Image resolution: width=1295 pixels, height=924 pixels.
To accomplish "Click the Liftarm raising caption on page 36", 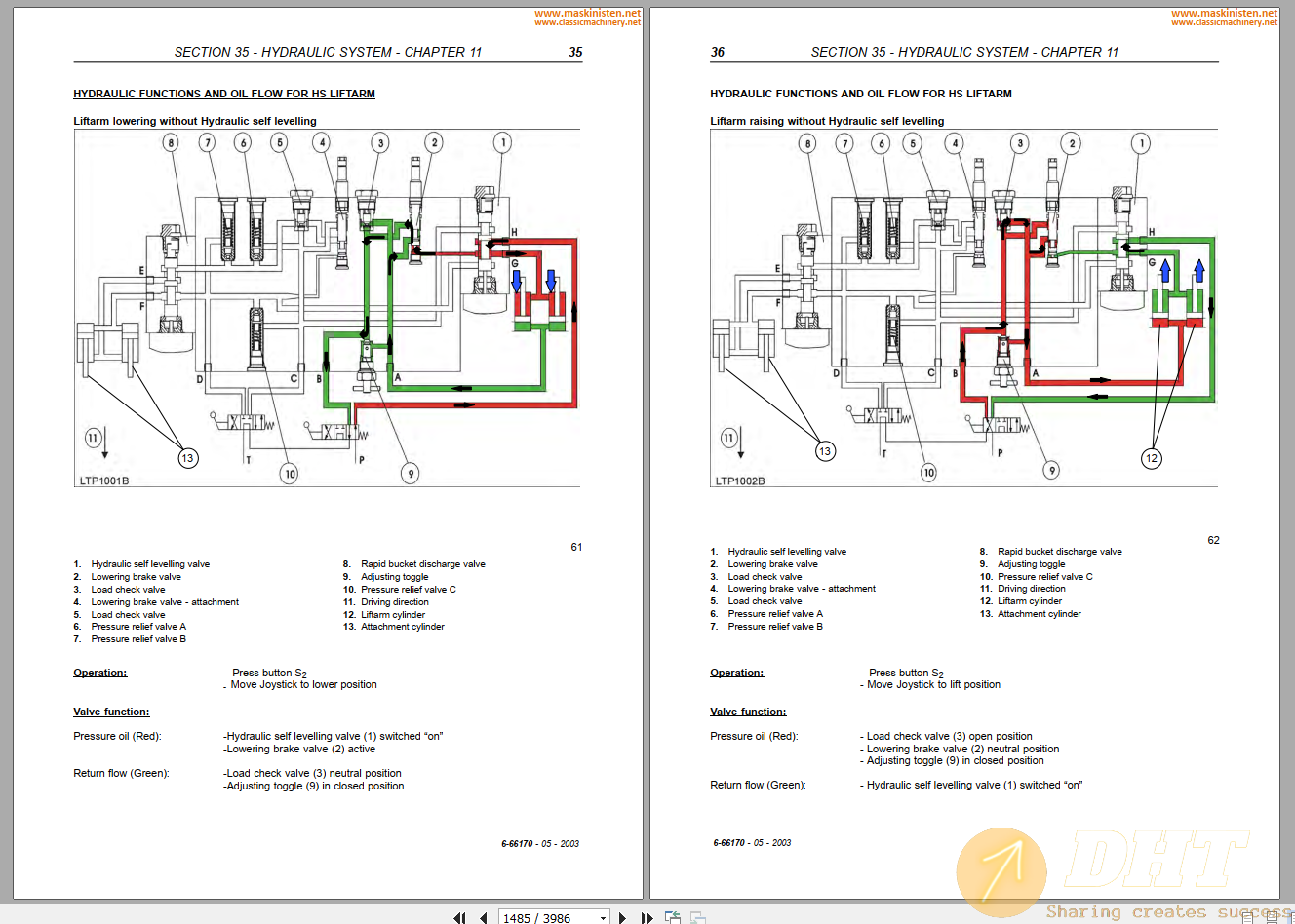I will [x=827, y=121].
